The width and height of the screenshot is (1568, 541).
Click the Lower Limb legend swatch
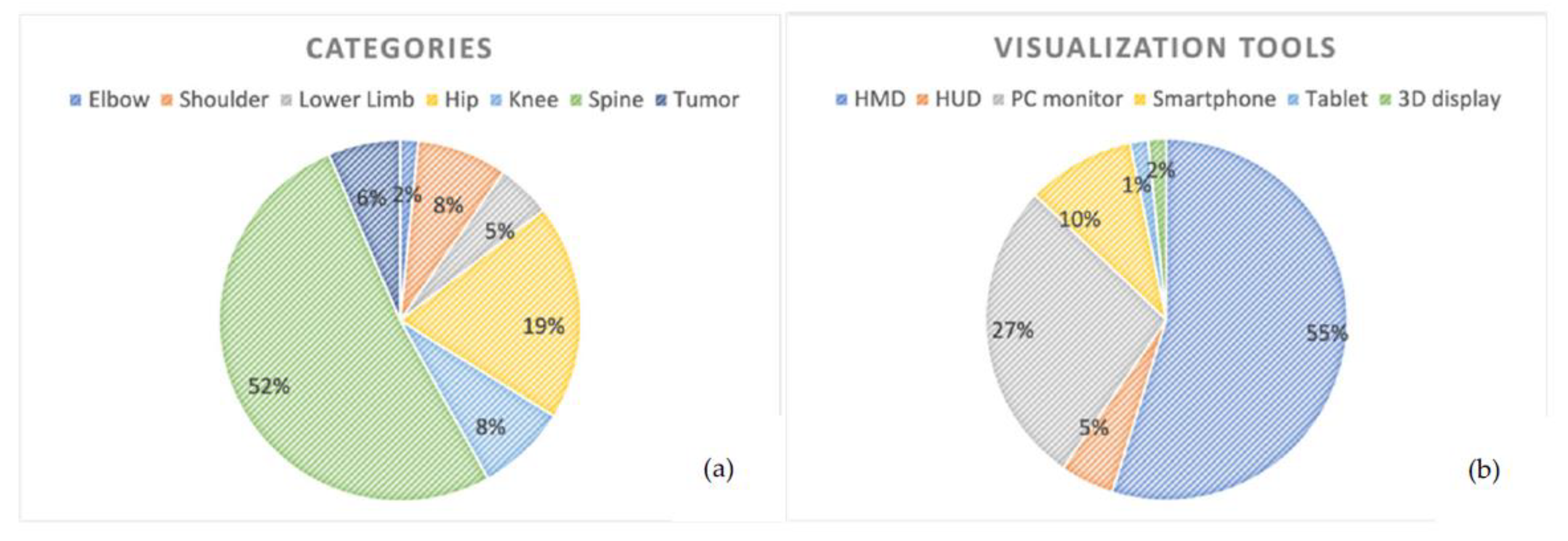click(x=286, y=100)
